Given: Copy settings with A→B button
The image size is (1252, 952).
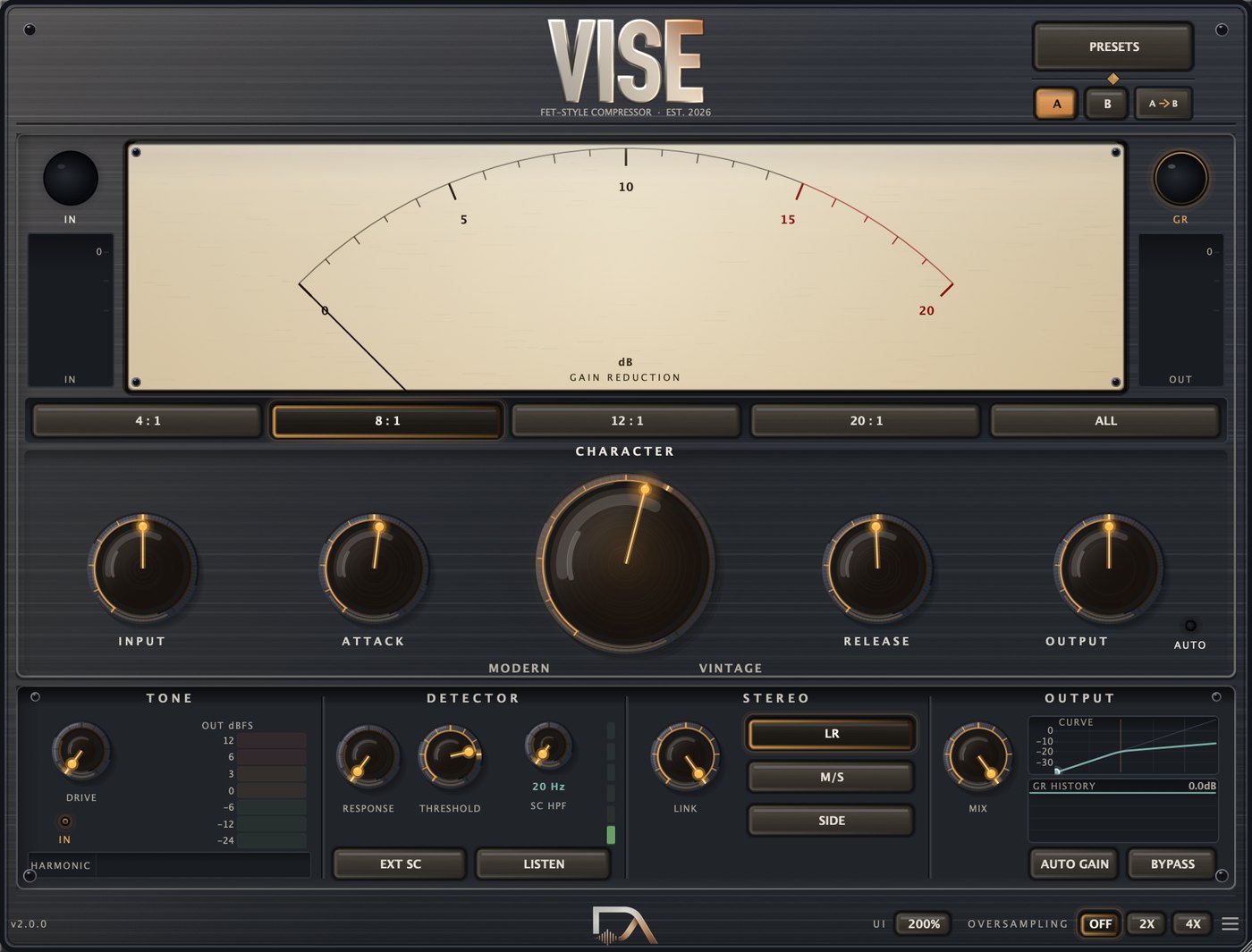Looking at the screenshot, I should [1163, 104].
